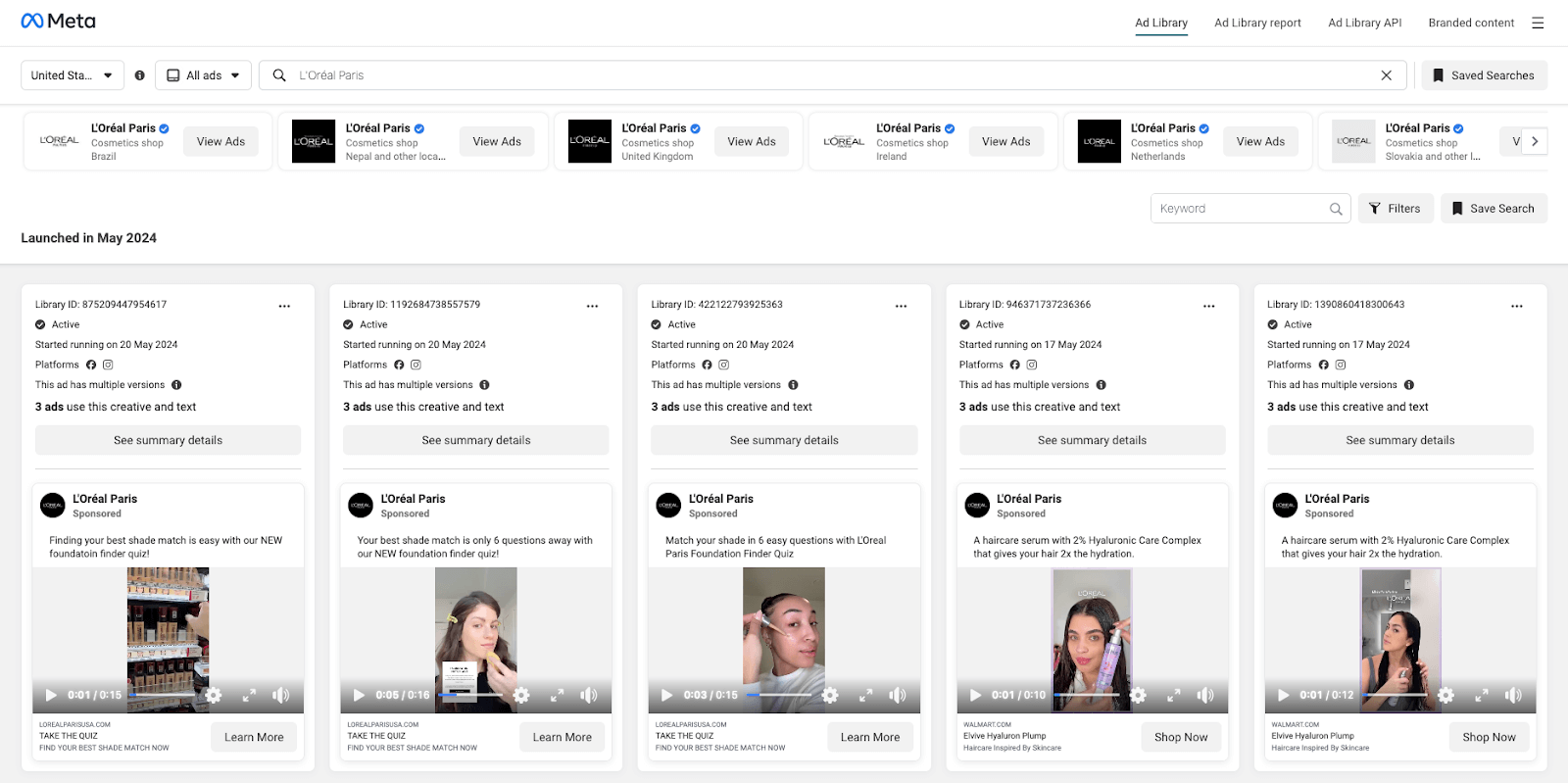Open the hamburger menu icon
1568x783 pixels.
click(1538, 23)
